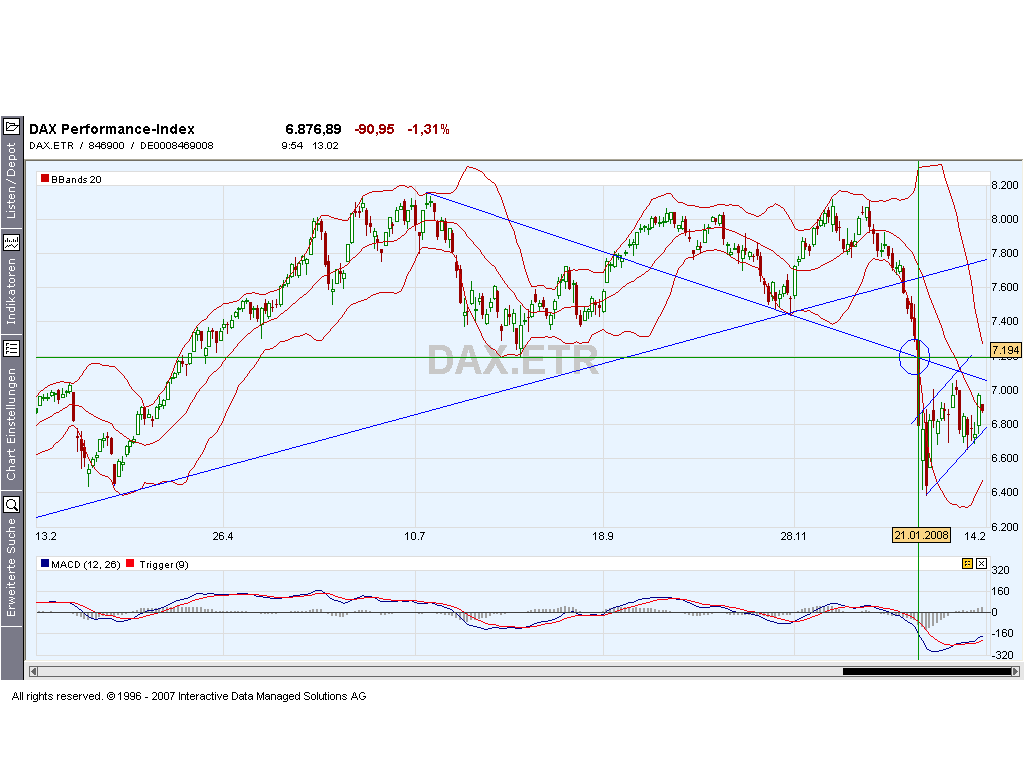
Task: Click the 7.194 price level marker
Action: [1005, 350]
